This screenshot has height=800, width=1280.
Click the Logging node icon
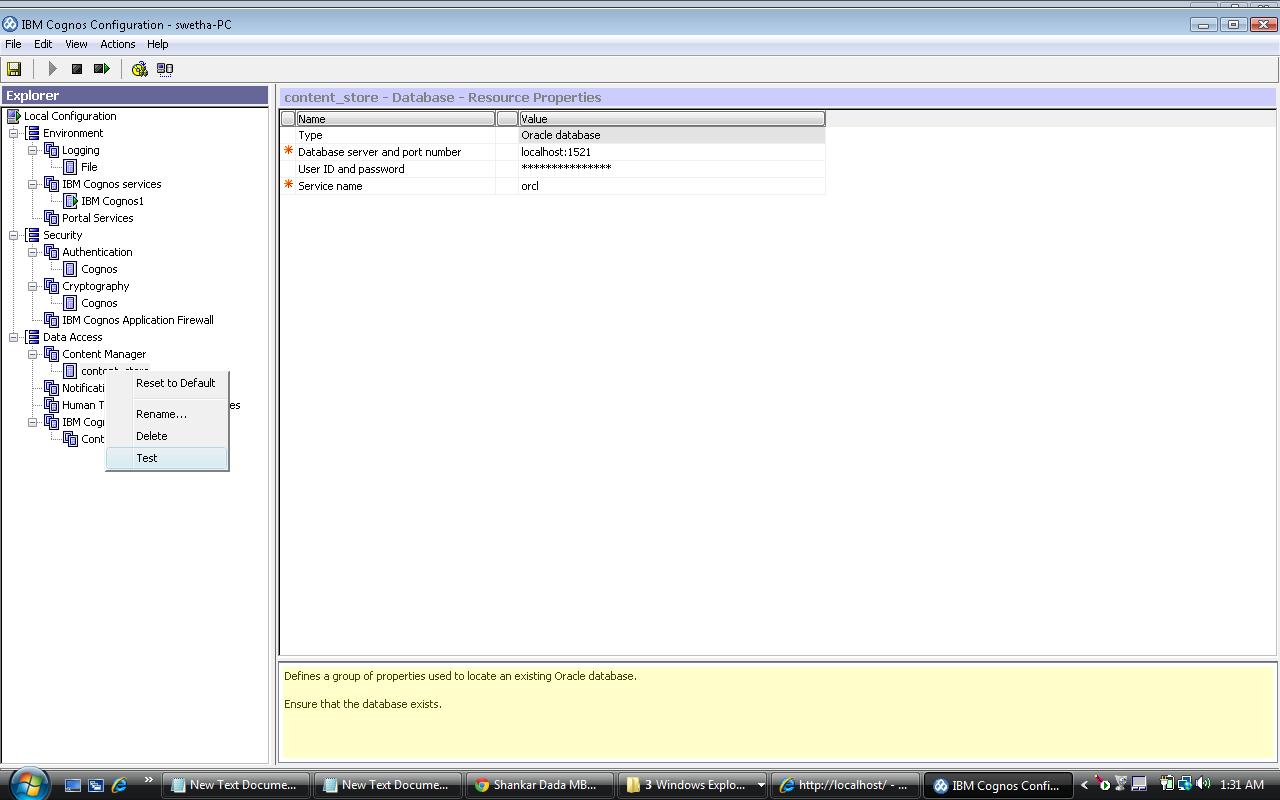pos(51,150)
